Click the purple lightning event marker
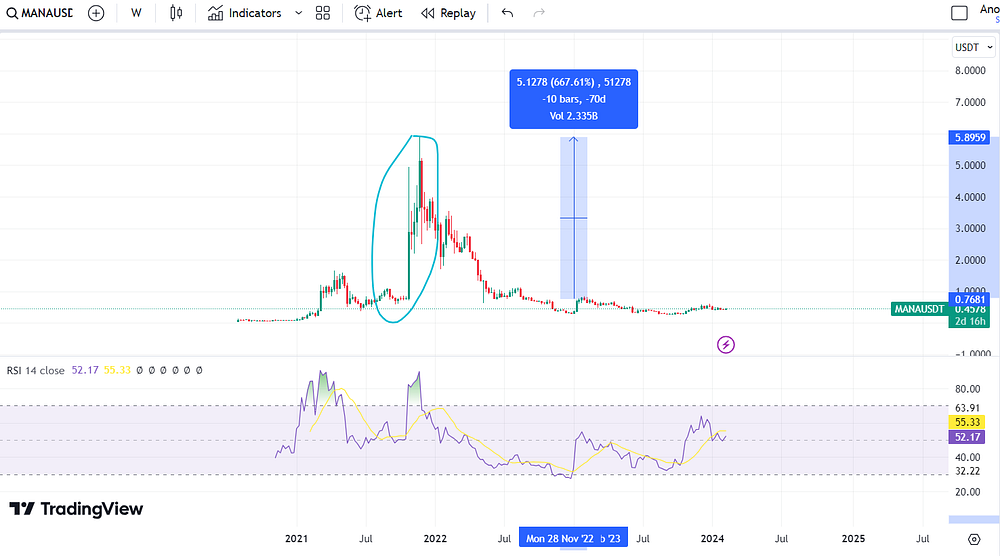The width and height of the screenshot is (1000, 556). tap(726, 345)
